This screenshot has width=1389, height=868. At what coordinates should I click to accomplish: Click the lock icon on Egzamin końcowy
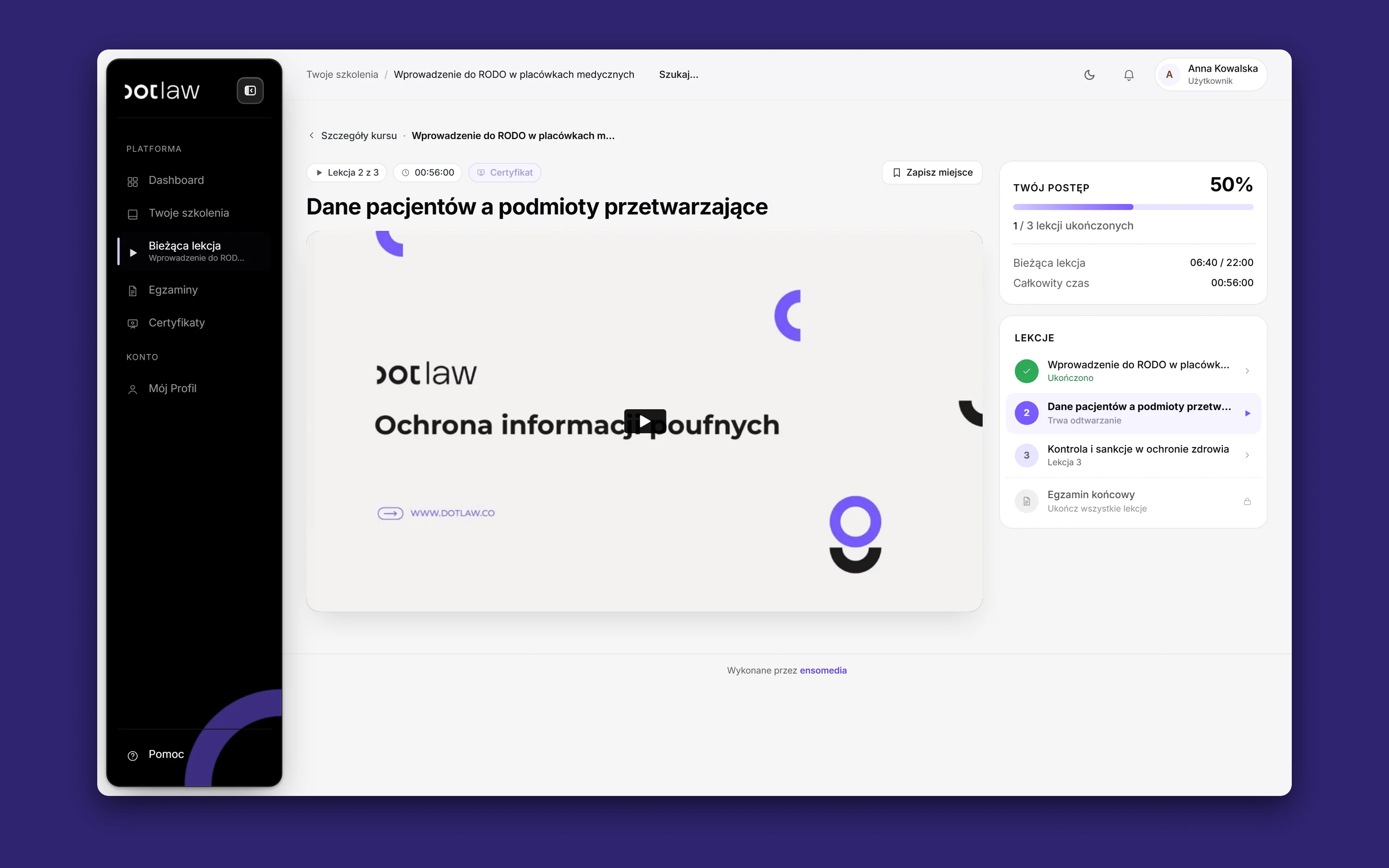point(1247,501)
